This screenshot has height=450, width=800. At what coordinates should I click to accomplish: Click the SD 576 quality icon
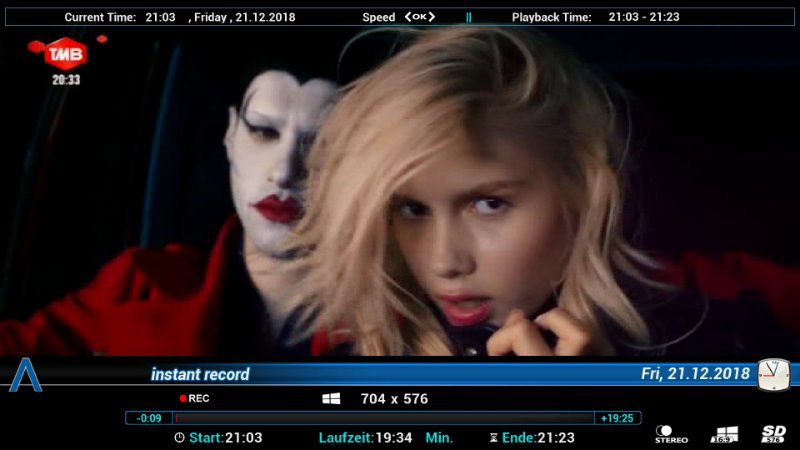773,434
